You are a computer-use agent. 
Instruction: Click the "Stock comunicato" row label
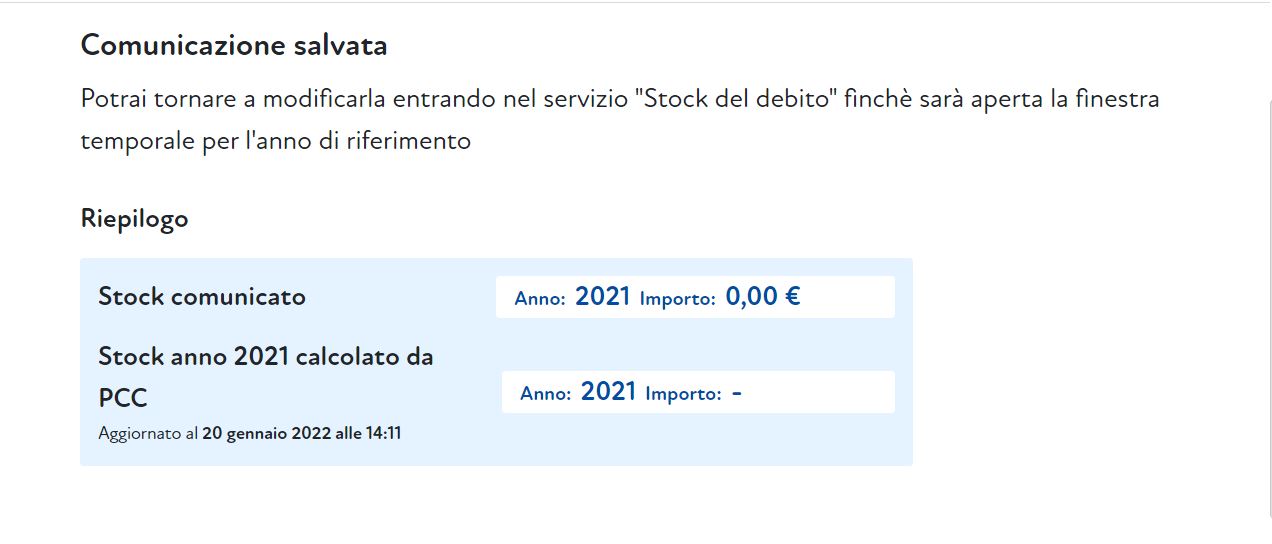tap(202, 297)
